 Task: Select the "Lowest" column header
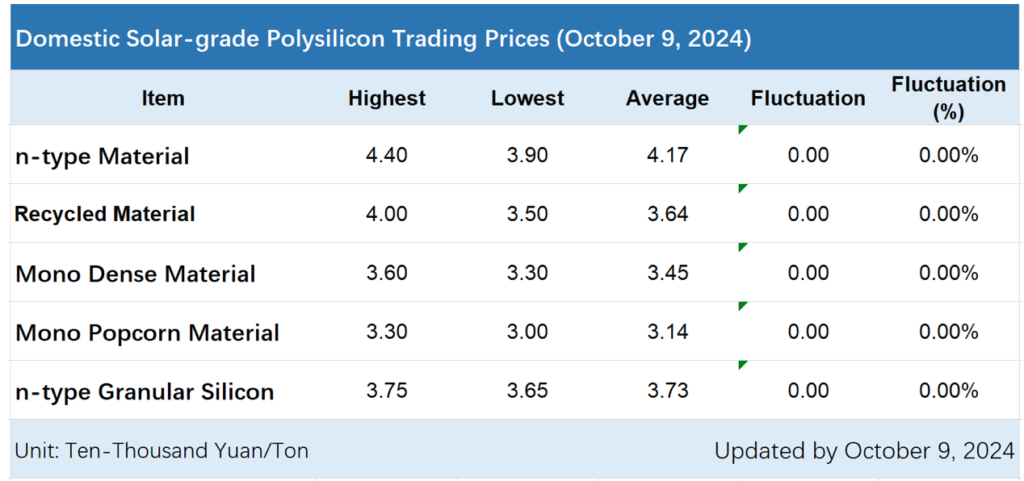pos(528,98)
